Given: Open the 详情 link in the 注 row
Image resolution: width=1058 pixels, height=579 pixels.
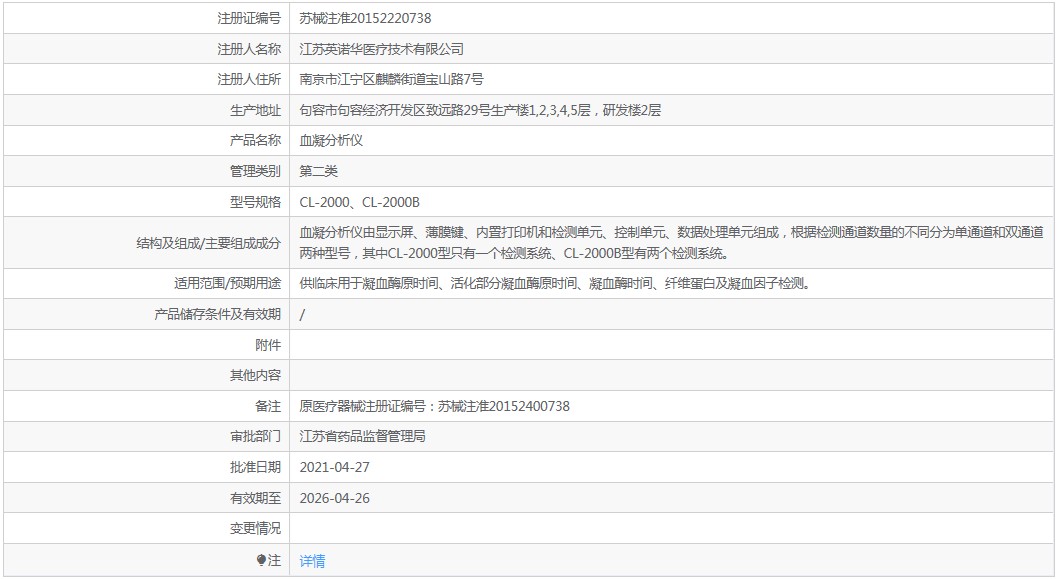Looking at the screenshot, I should tap(312, 561).
